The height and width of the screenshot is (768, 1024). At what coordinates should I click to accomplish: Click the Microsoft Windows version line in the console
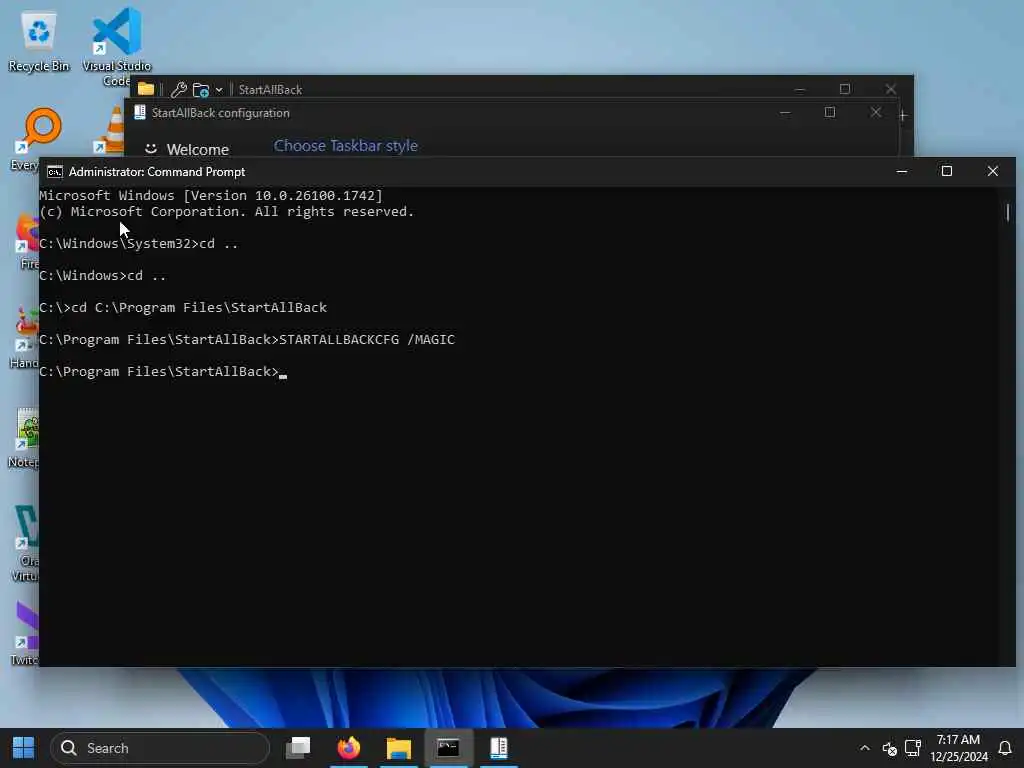pos(211,195)
